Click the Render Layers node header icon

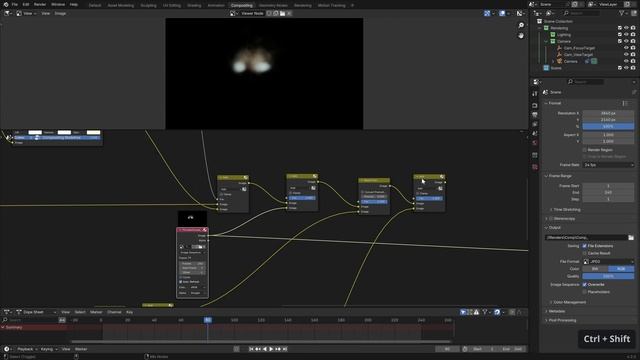click(x=205, y=230)
